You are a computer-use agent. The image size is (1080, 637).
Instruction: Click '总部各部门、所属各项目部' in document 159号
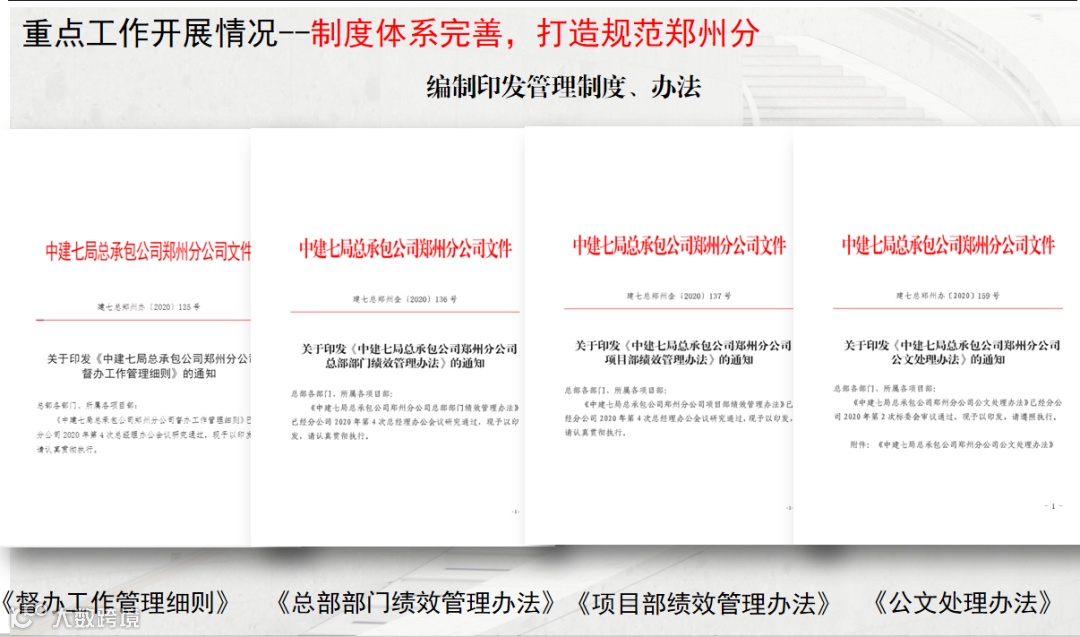click(x=885, y=388)
